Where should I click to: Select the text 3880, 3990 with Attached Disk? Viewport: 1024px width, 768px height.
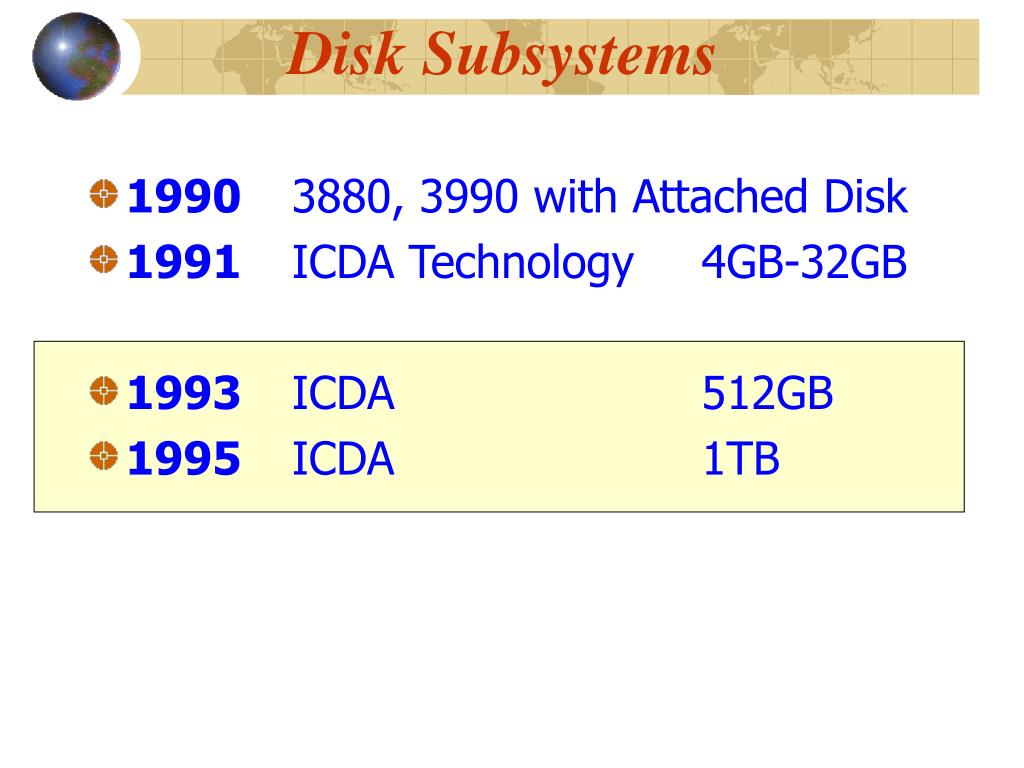point(600,197)
